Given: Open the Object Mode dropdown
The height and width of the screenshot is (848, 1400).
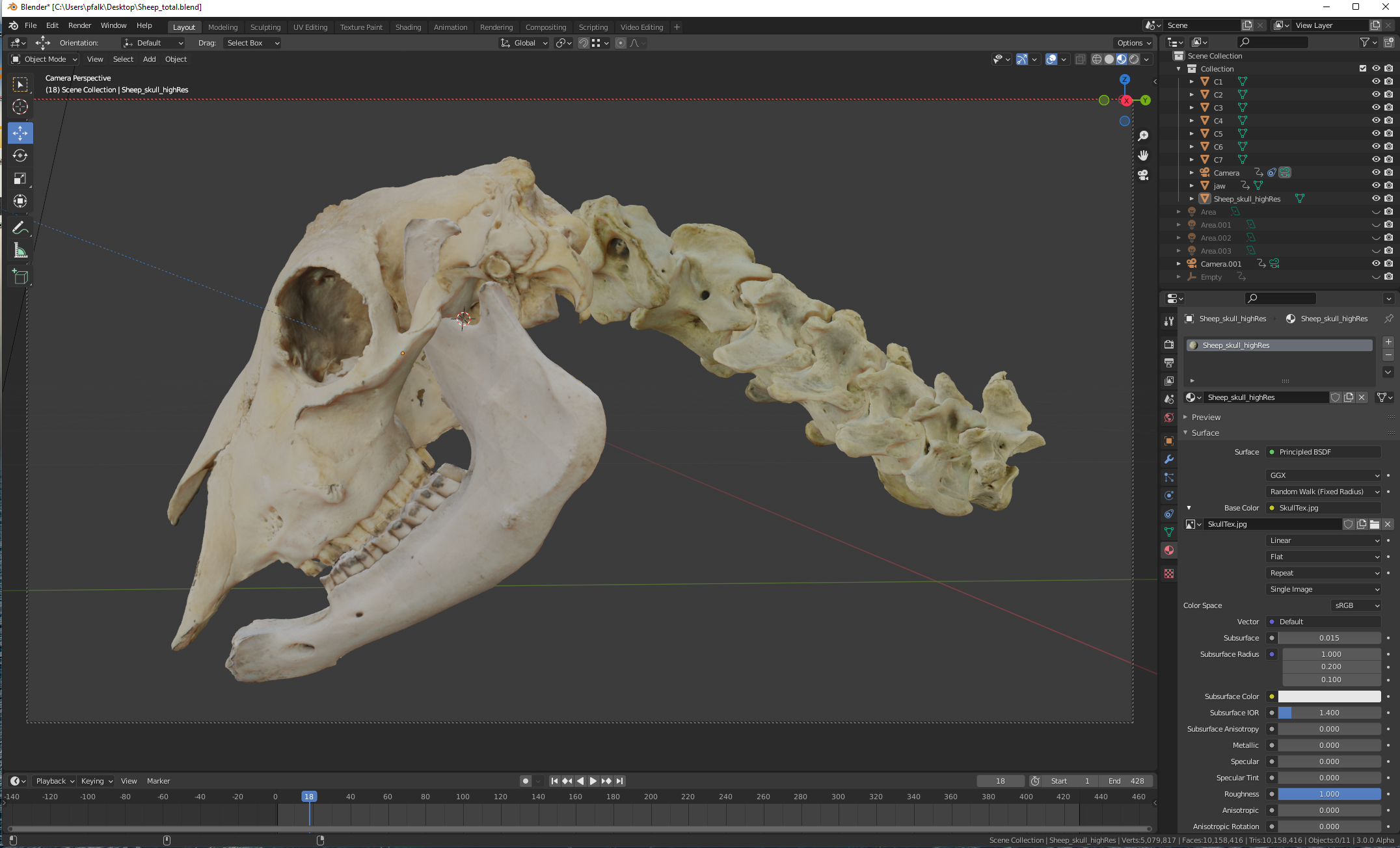Looking at the screenshot, I should [44, 59].
